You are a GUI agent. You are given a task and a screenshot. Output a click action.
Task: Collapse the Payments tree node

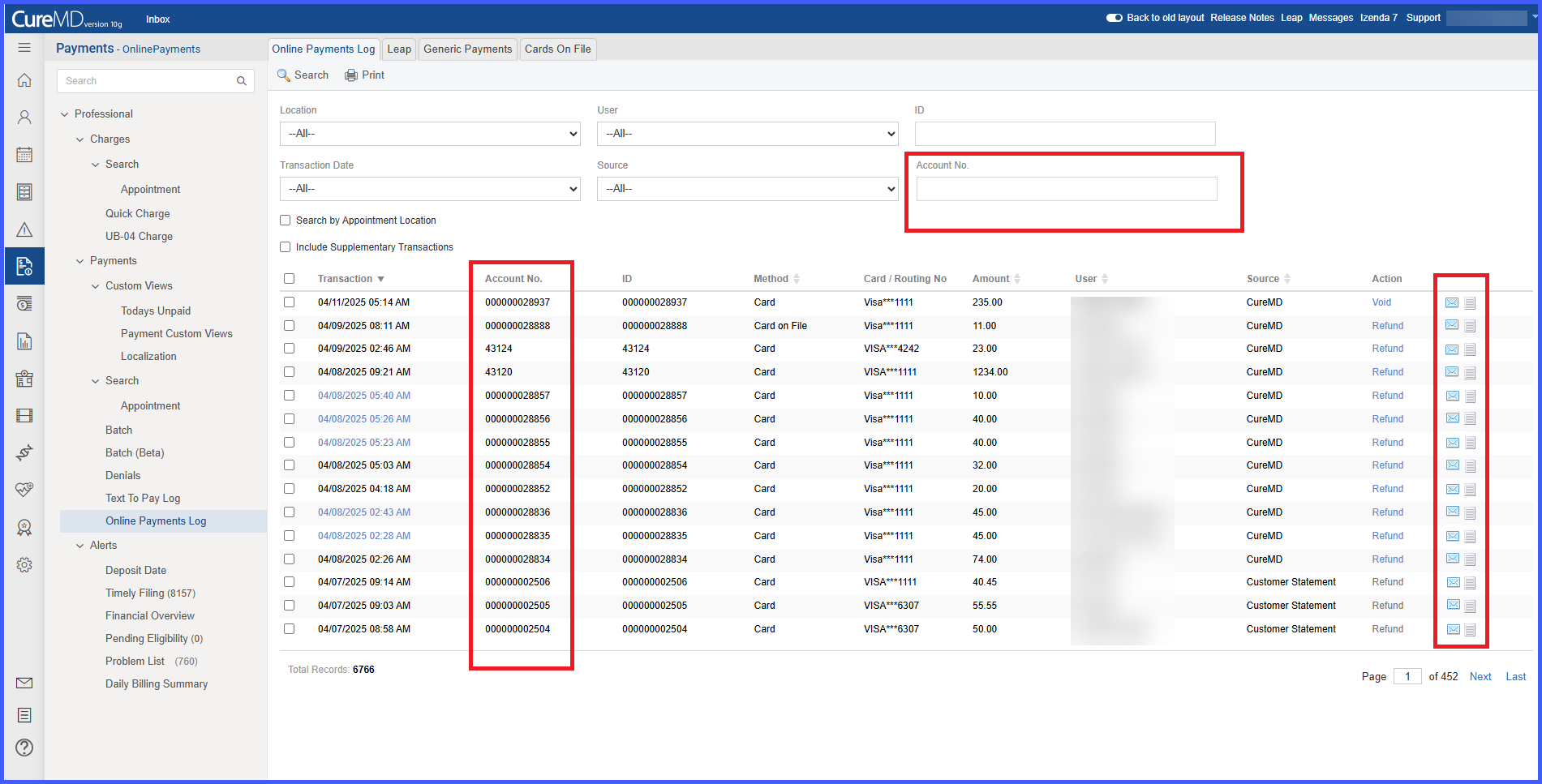coord(80,261)
